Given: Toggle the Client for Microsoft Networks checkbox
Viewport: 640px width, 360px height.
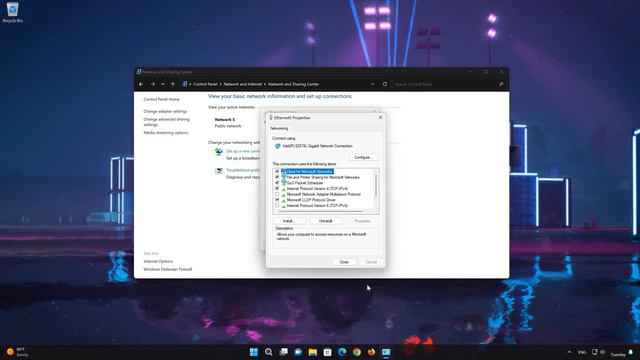Looking at the screenshot, I should (x=277, y=171).
